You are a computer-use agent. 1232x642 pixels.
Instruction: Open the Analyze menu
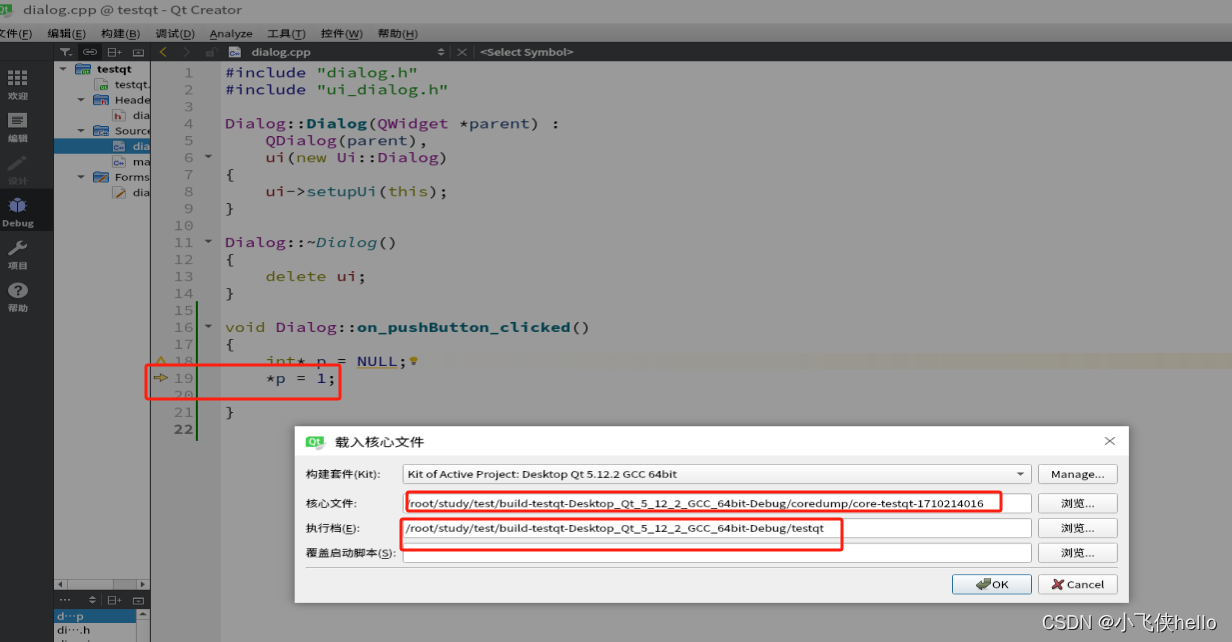(x=231, y=33)
